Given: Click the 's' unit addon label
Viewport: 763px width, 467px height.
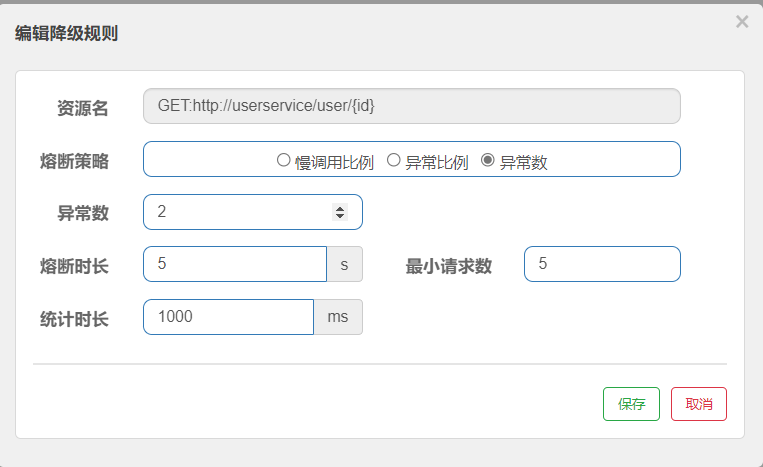Looking at the screenshot, I should (x=345, y=264).
